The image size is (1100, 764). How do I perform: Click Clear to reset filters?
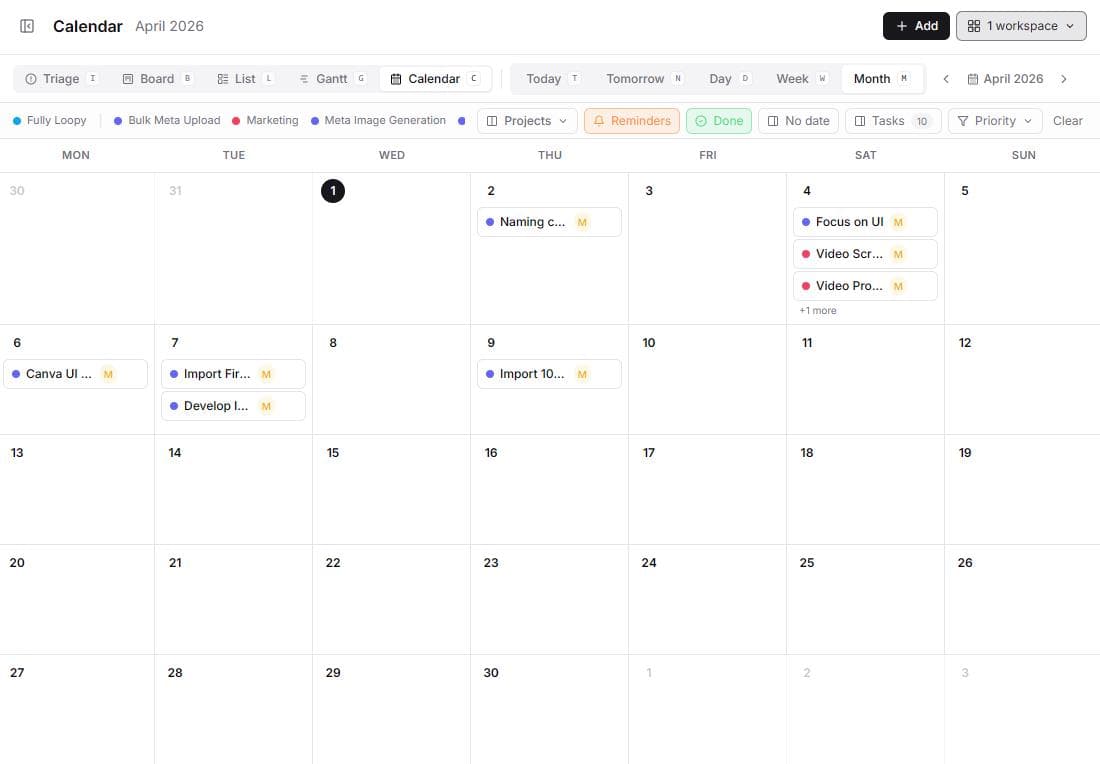(x=1067, y=120)
